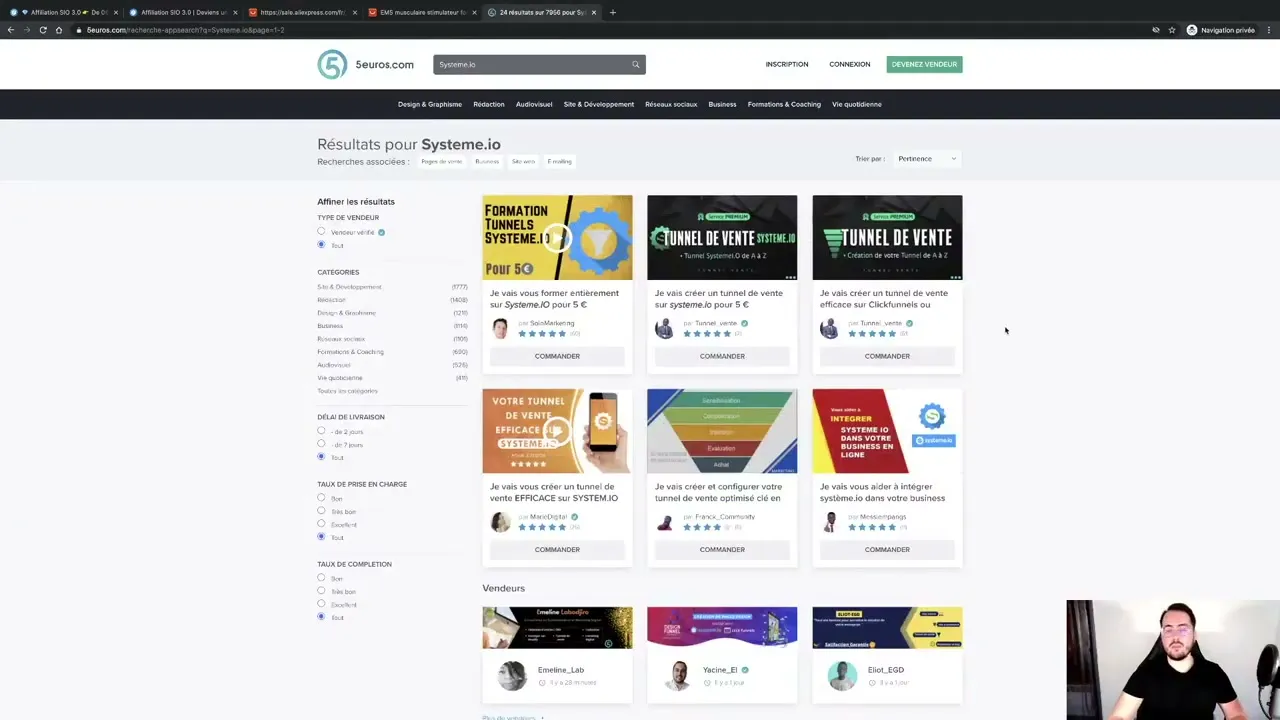Click the INSCRIPTION link
The width and height of the screenshot is (1280, 720).
(x=787, y=64)
